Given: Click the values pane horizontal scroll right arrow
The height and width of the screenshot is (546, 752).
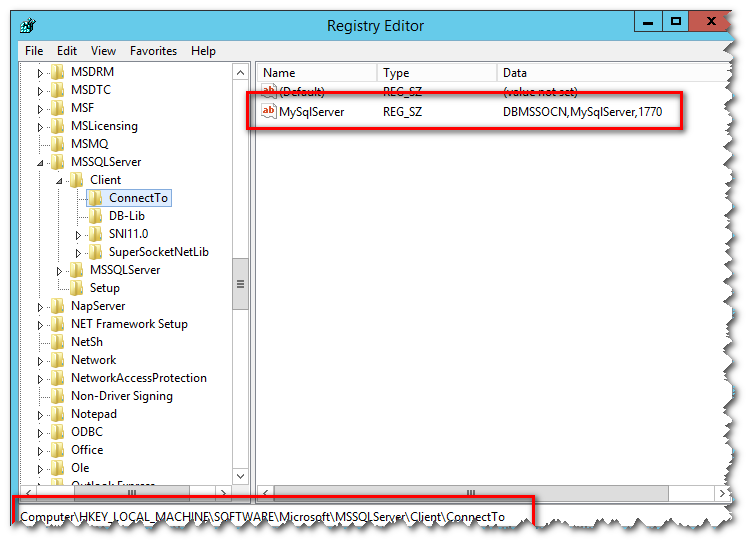Looking at the screenshot, I should (722, 493).
